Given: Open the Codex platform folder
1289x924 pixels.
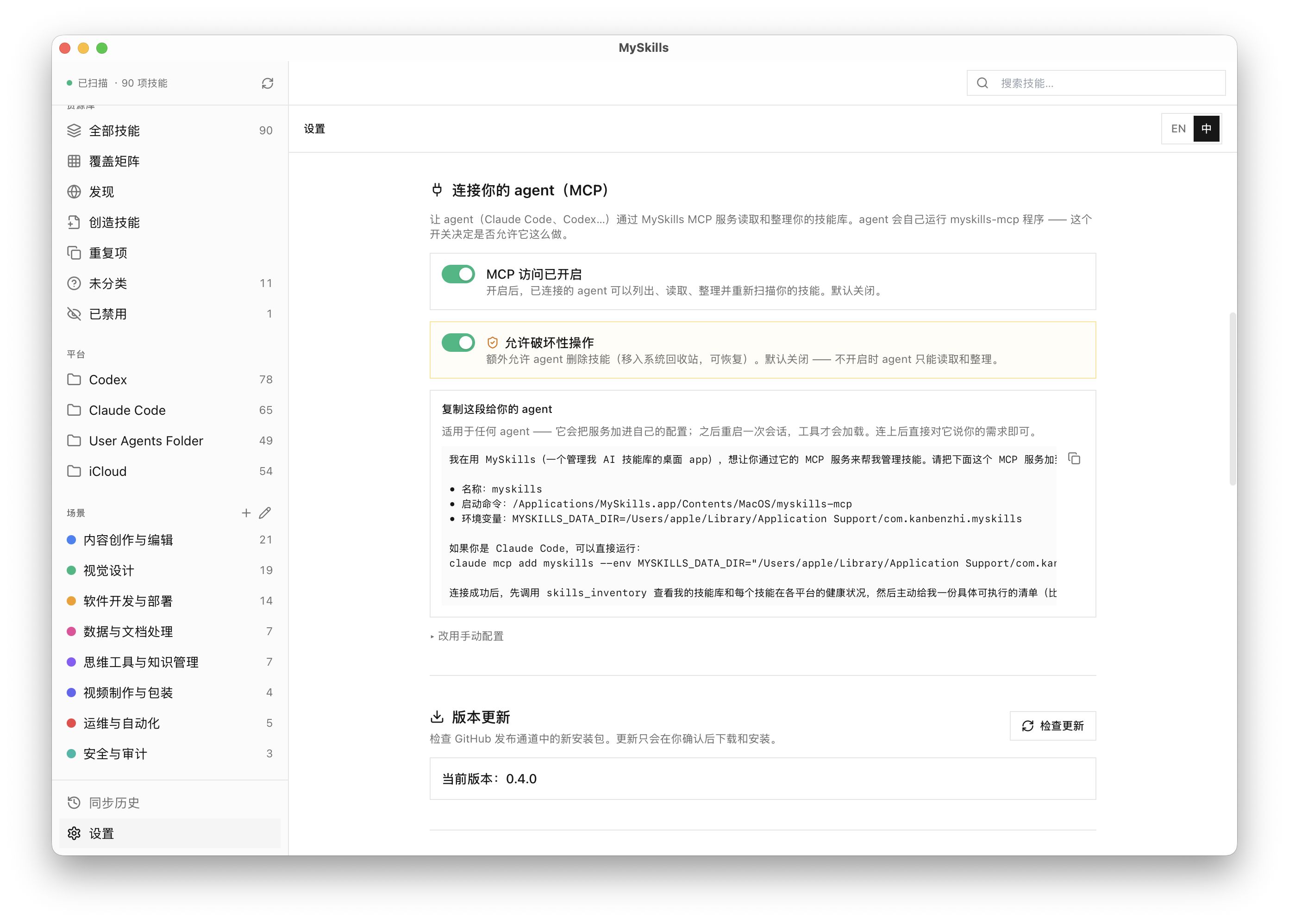Looking at the screenshot, I should tap(169, 380).
